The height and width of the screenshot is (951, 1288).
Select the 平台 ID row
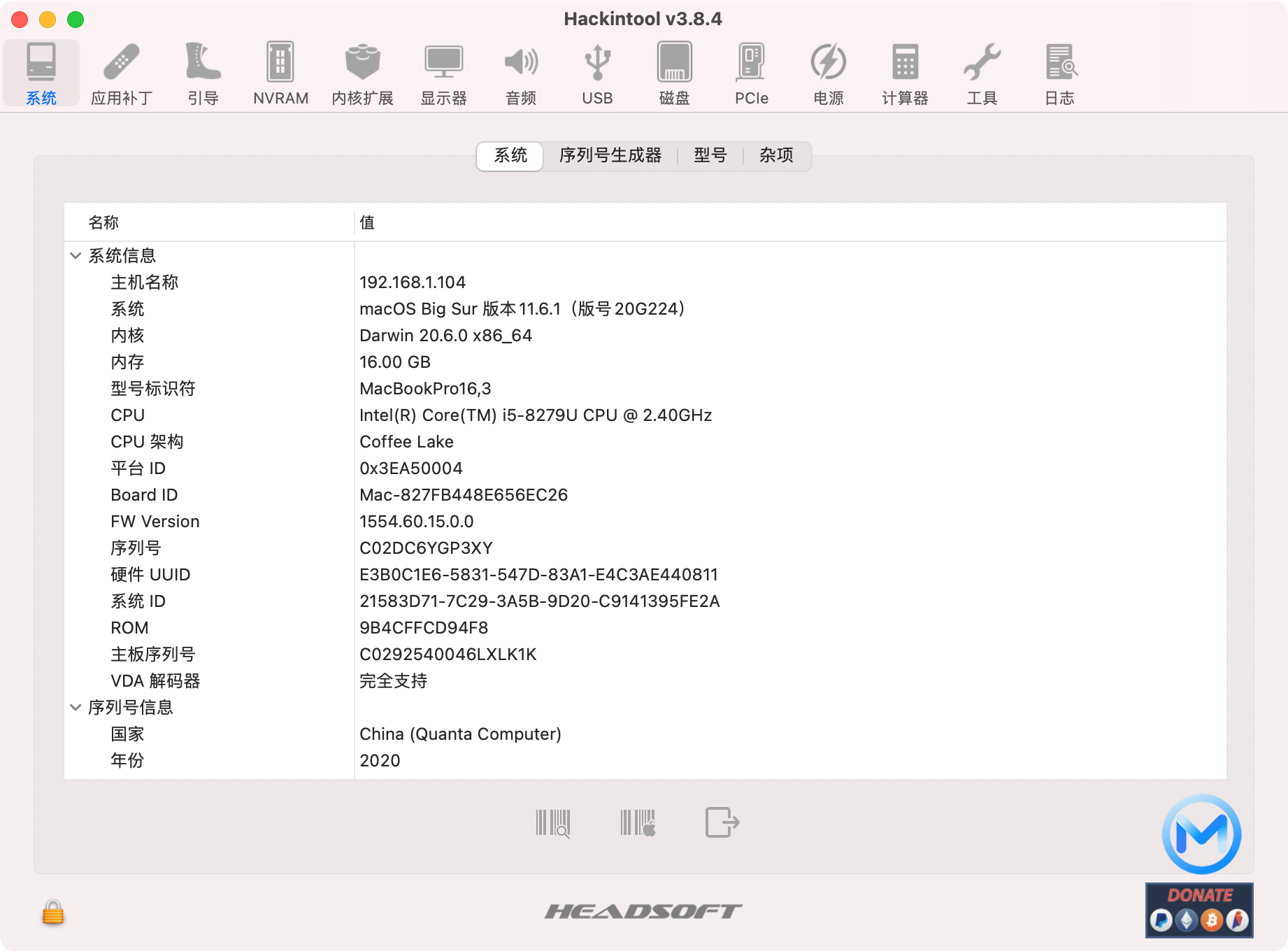pyautogui.click(x=645, y=469)
